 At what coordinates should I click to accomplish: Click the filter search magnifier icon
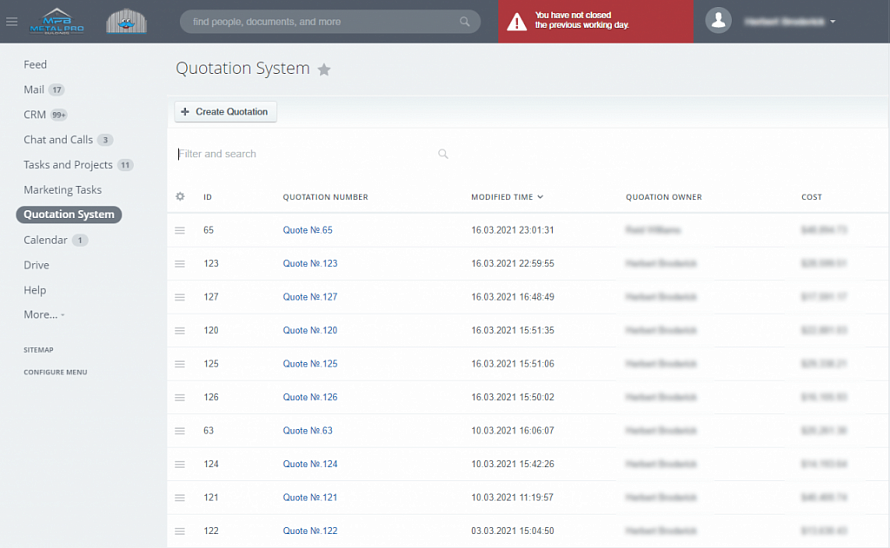click(x=443, y=154)
